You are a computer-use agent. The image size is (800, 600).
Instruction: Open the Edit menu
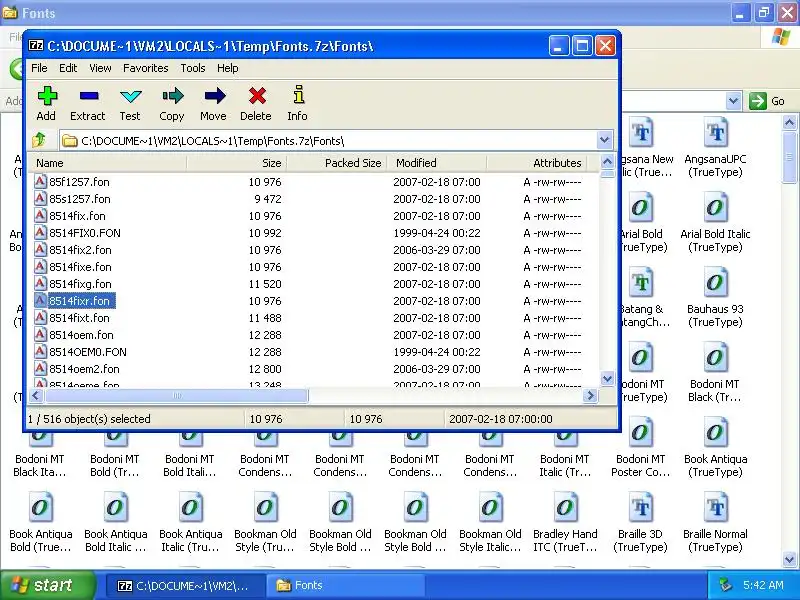68,68
